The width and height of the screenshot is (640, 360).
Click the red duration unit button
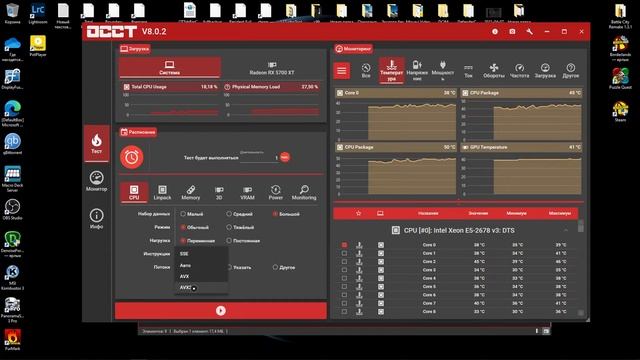[285, 157]
